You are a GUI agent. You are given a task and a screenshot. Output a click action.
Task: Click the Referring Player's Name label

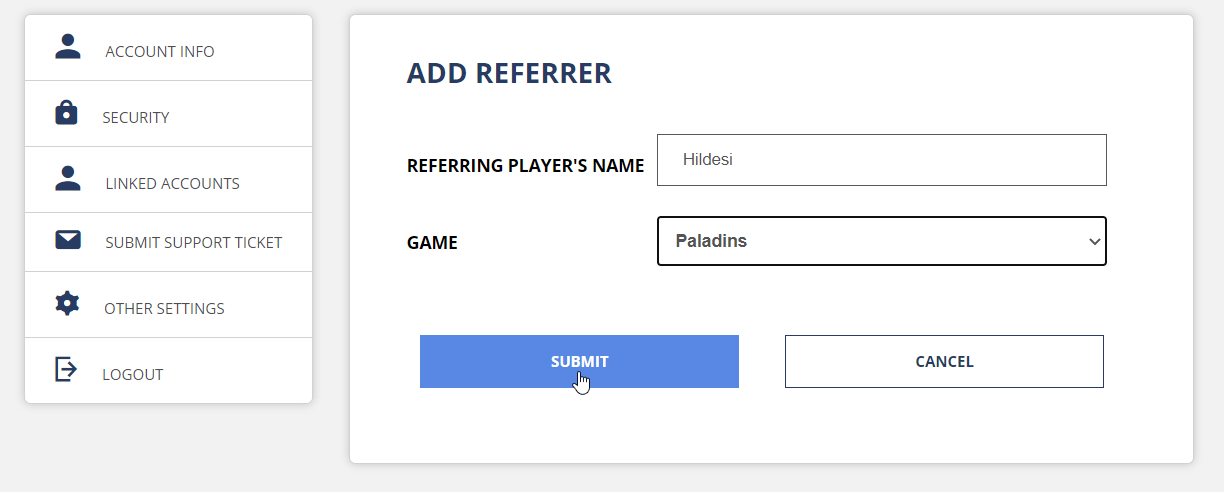pos(525,166)
